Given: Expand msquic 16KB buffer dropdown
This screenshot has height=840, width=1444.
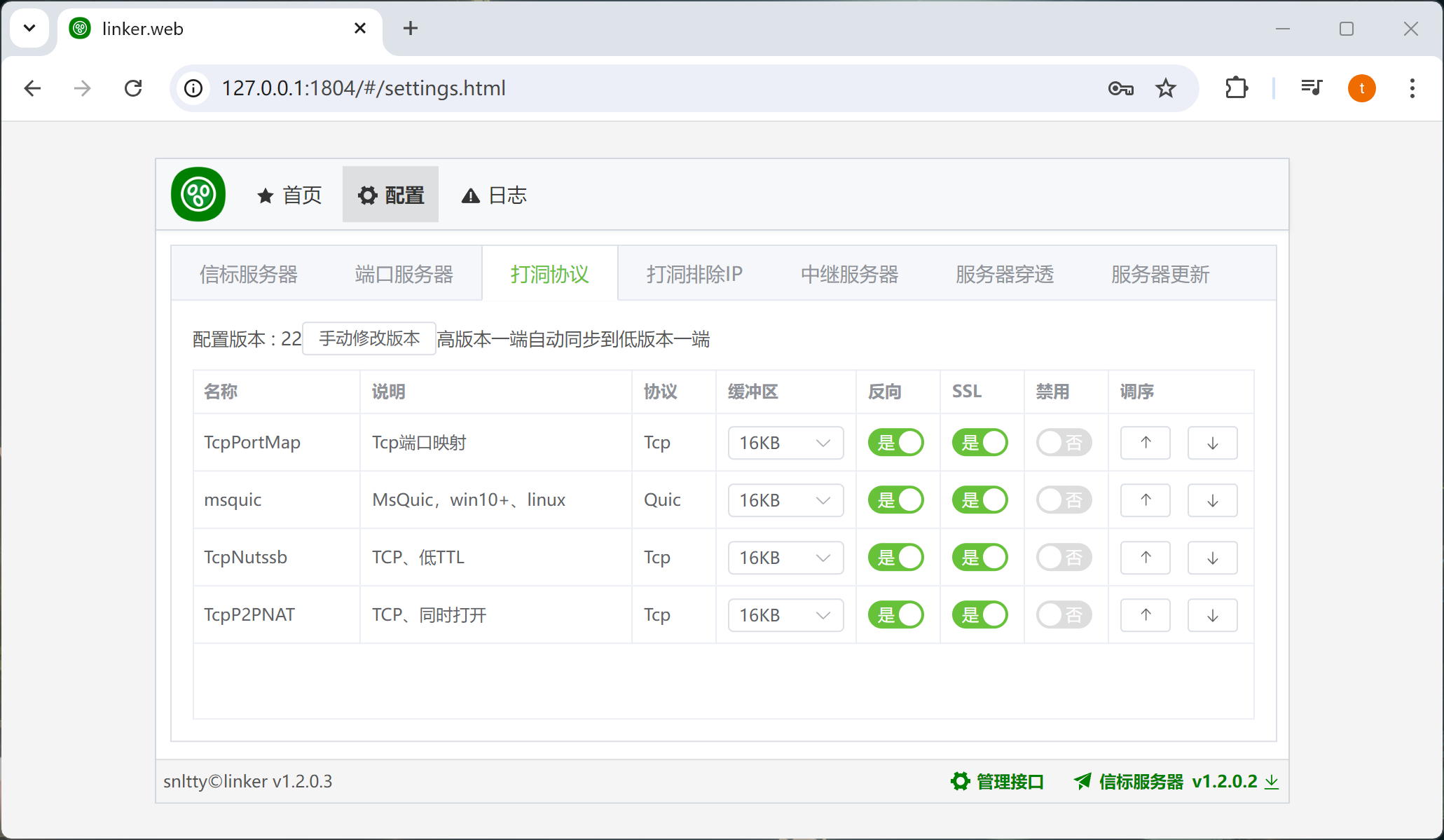Looking at the screenshot, I should (x=785, y=500).
